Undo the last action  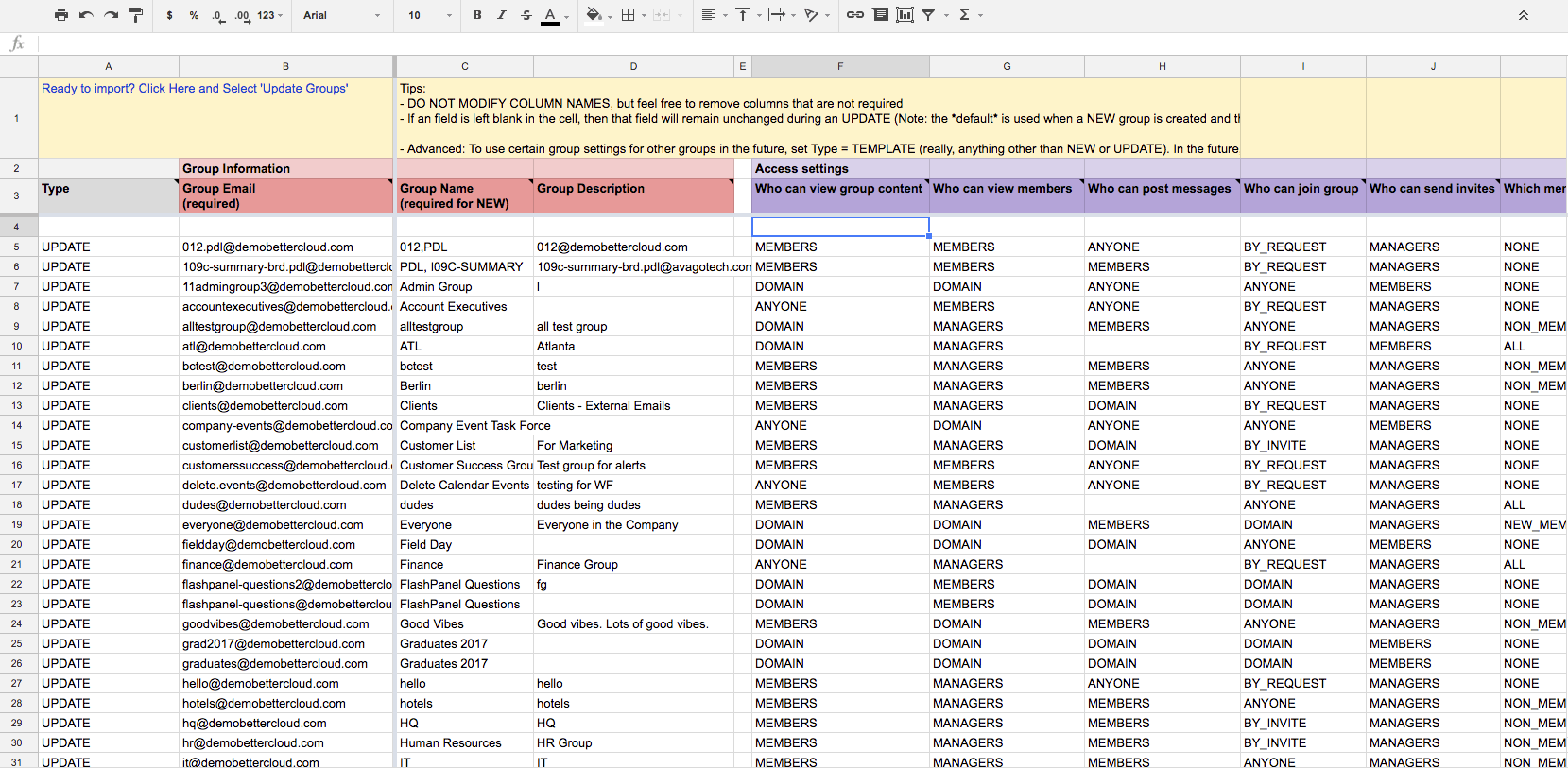click(86, 15)
